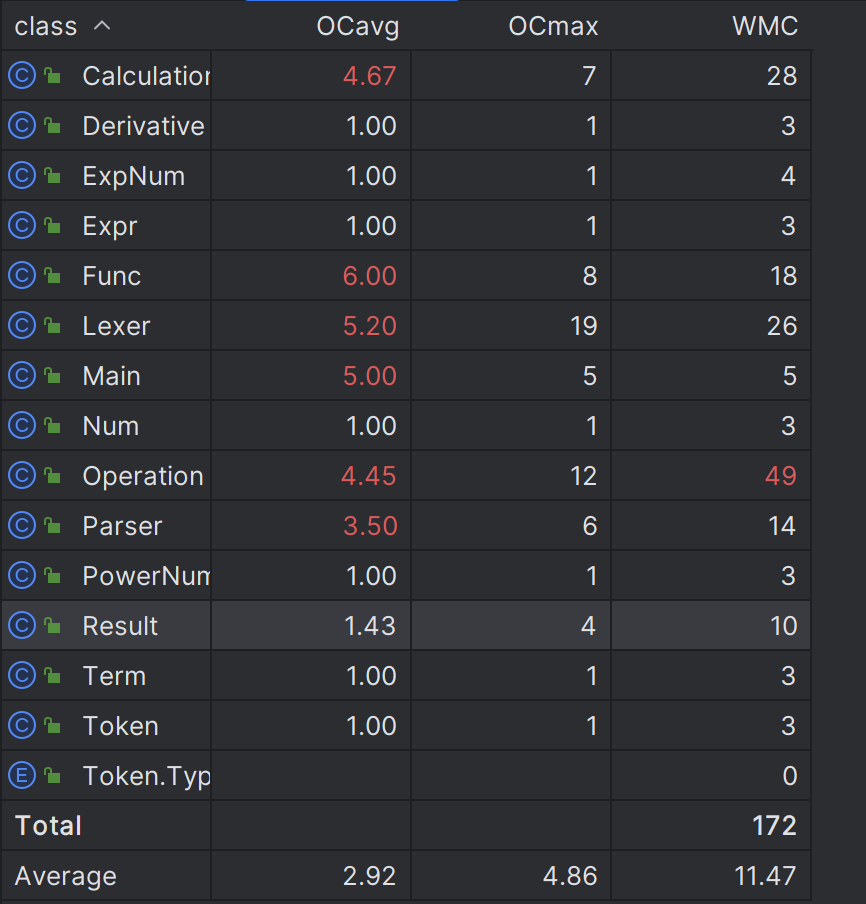Screen dimensions: 866x904
Task: Select the PowerNum class row
Action: 406,576
